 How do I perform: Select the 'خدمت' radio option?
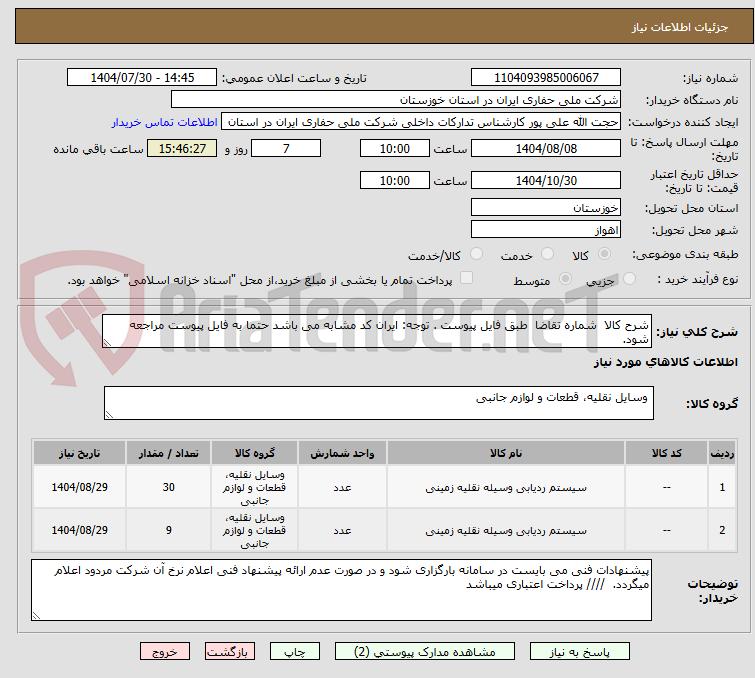coord(546,255)
